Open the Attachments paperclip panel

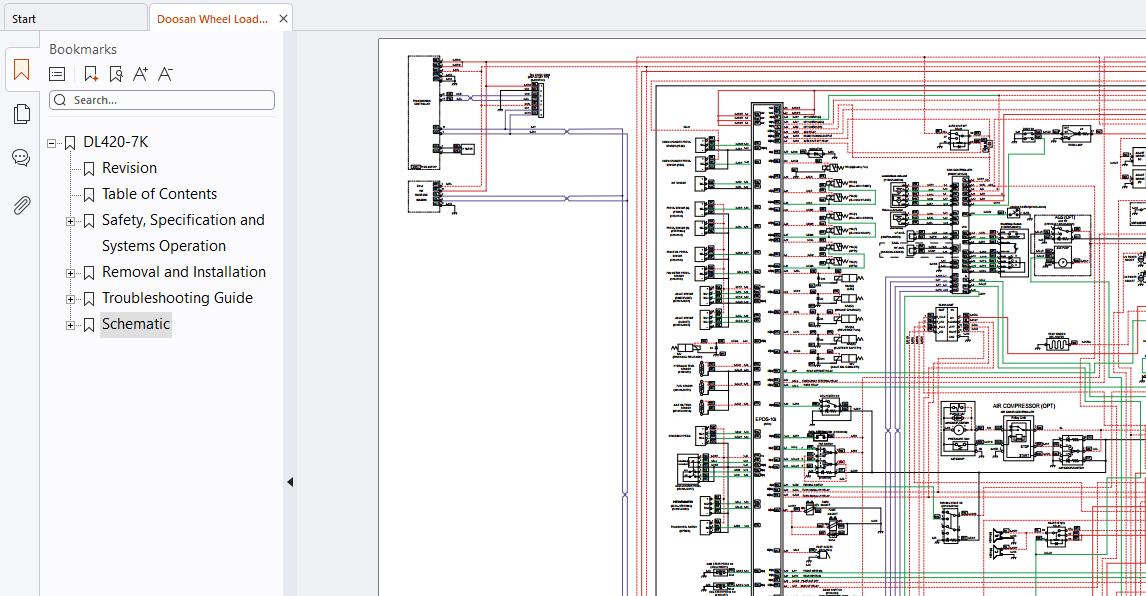(x=22, y=205)
